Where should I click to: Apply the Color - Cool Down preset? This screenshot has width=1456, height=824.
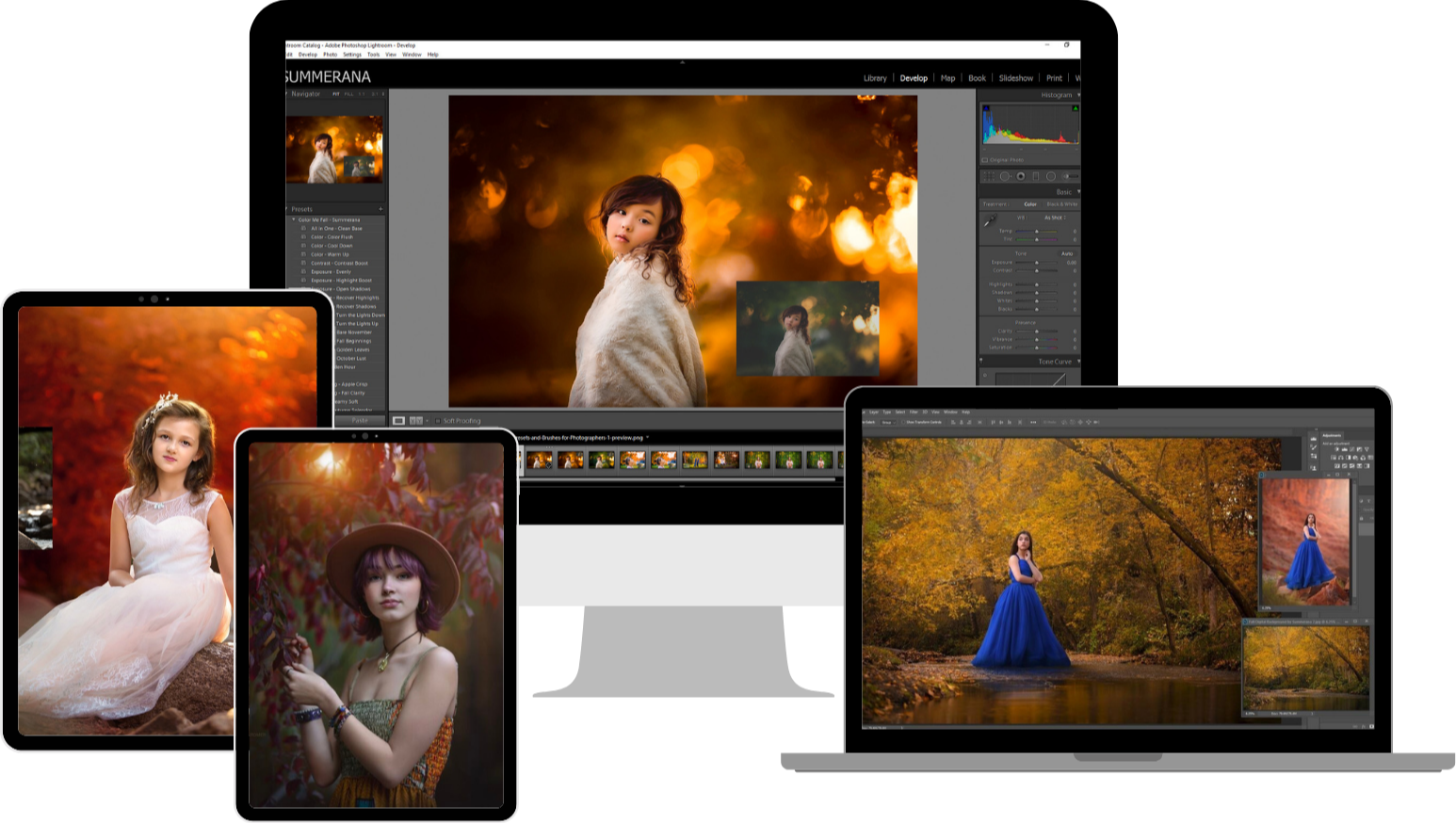tap(332, 246)
